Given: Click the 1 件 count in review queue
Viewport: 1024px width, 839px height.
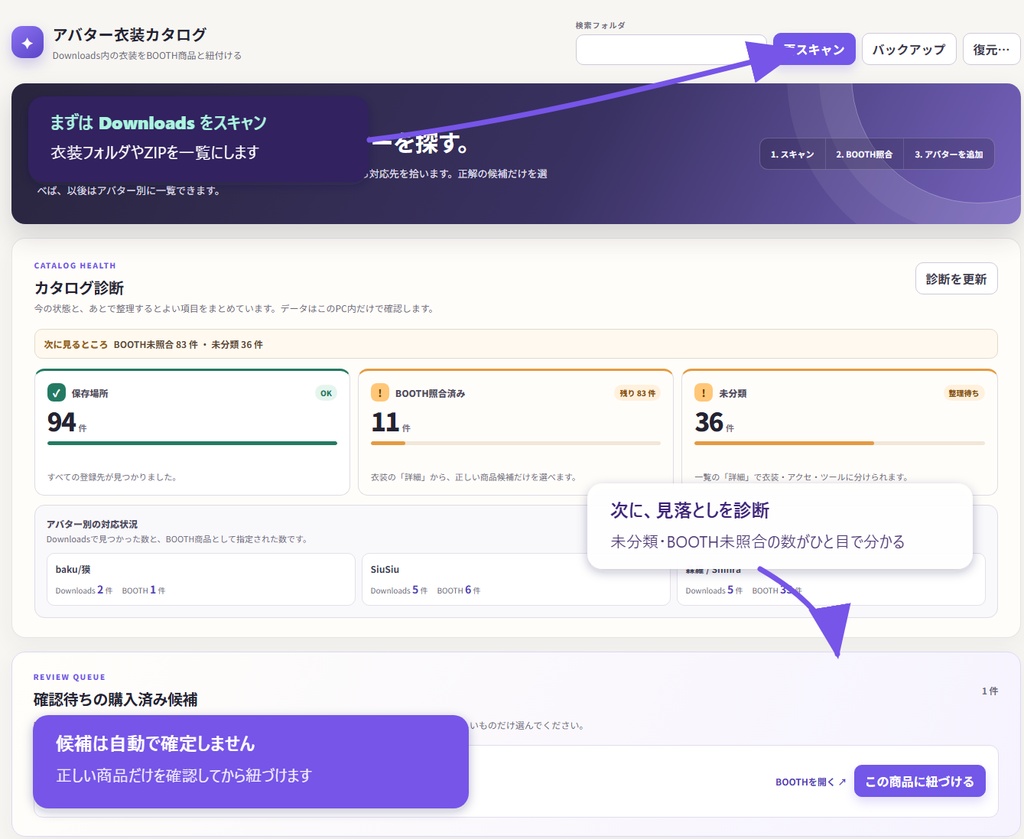Looking at the screenshot, I should (989, 691).
